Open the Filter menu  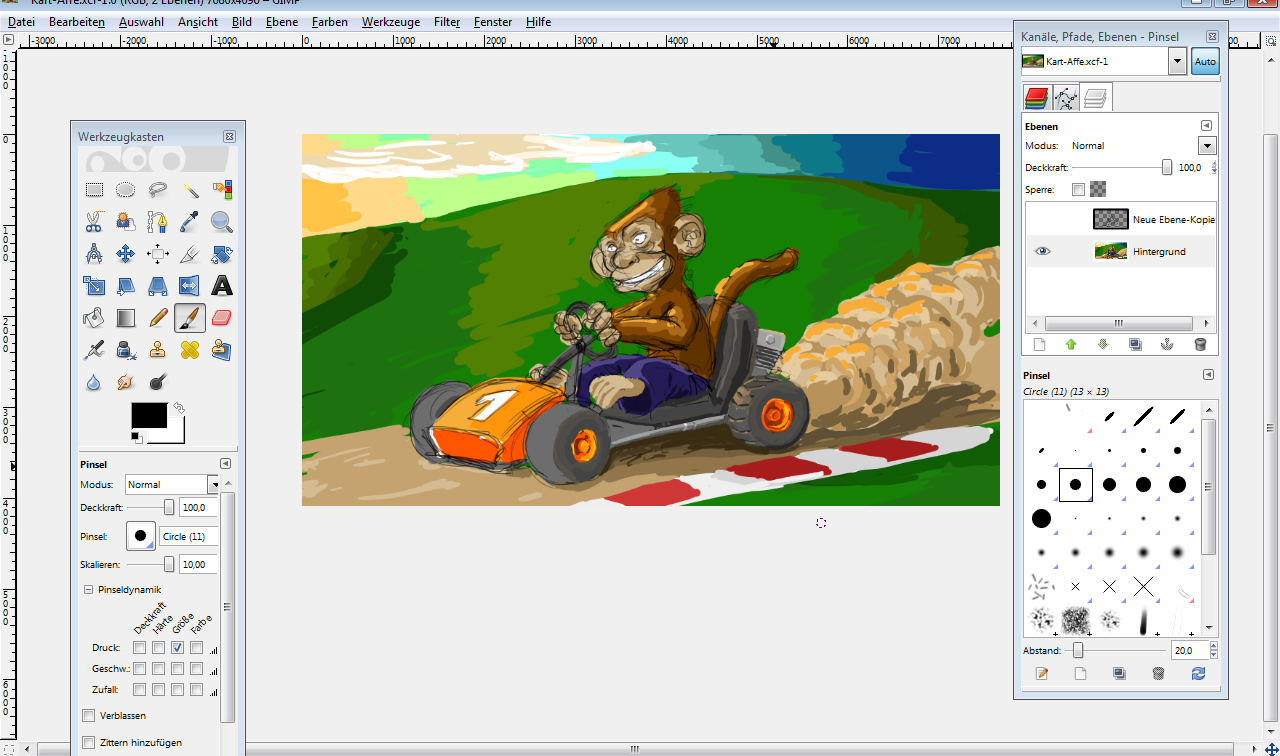coord(447,22)
